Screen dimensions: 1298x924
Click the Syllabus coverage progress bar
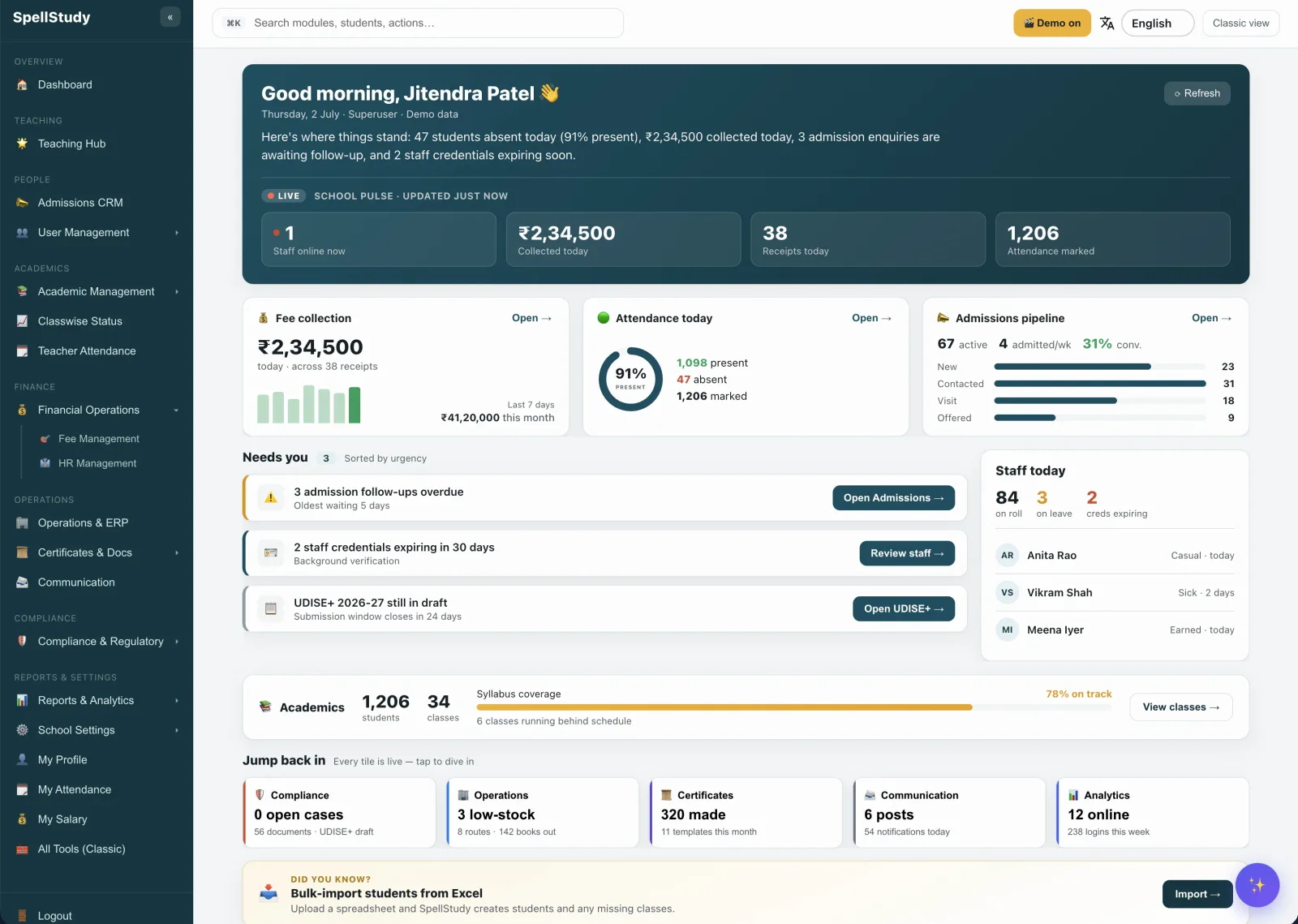click(x=793, y=707)
